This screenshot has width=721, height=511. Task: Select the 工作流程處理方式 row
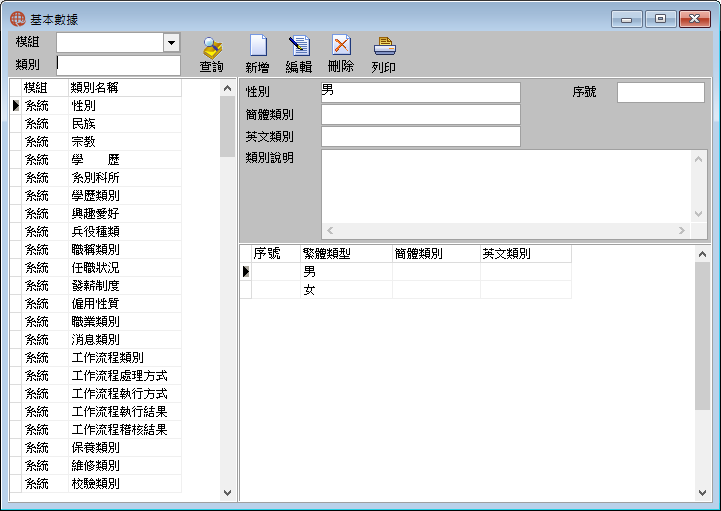(96, 375)
